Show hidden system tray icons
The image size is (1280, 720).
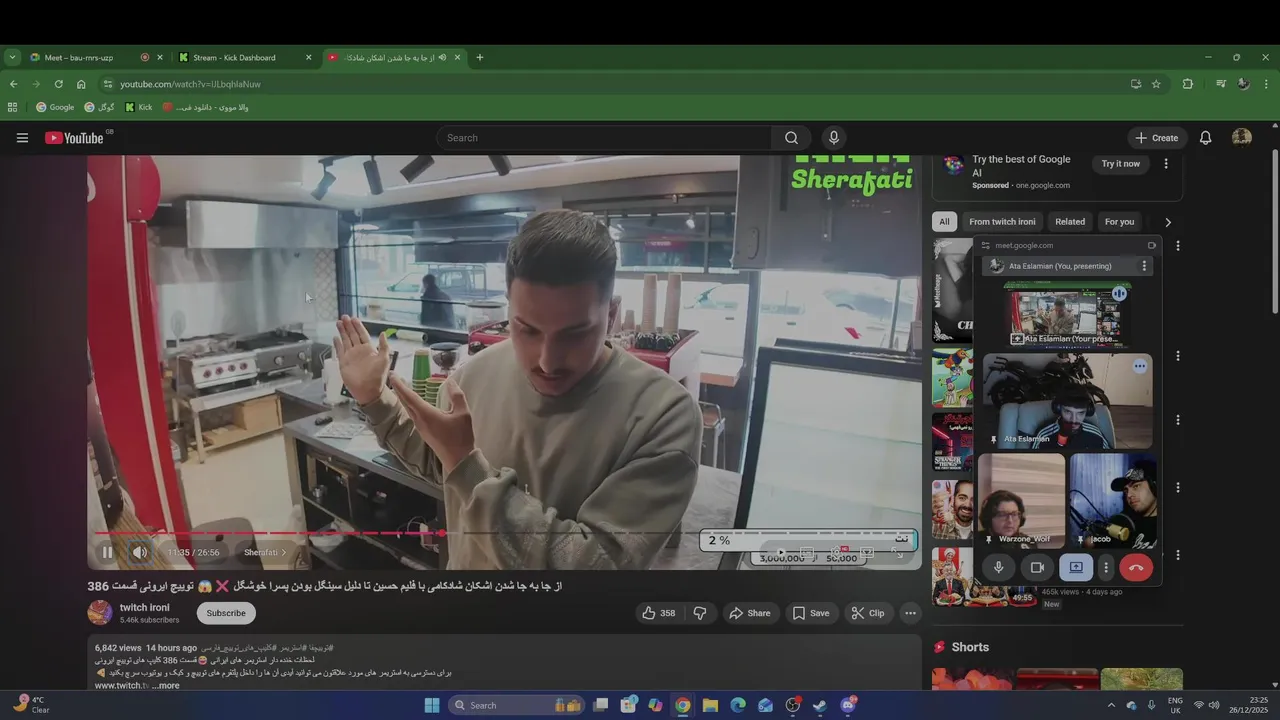[1110, 705]
